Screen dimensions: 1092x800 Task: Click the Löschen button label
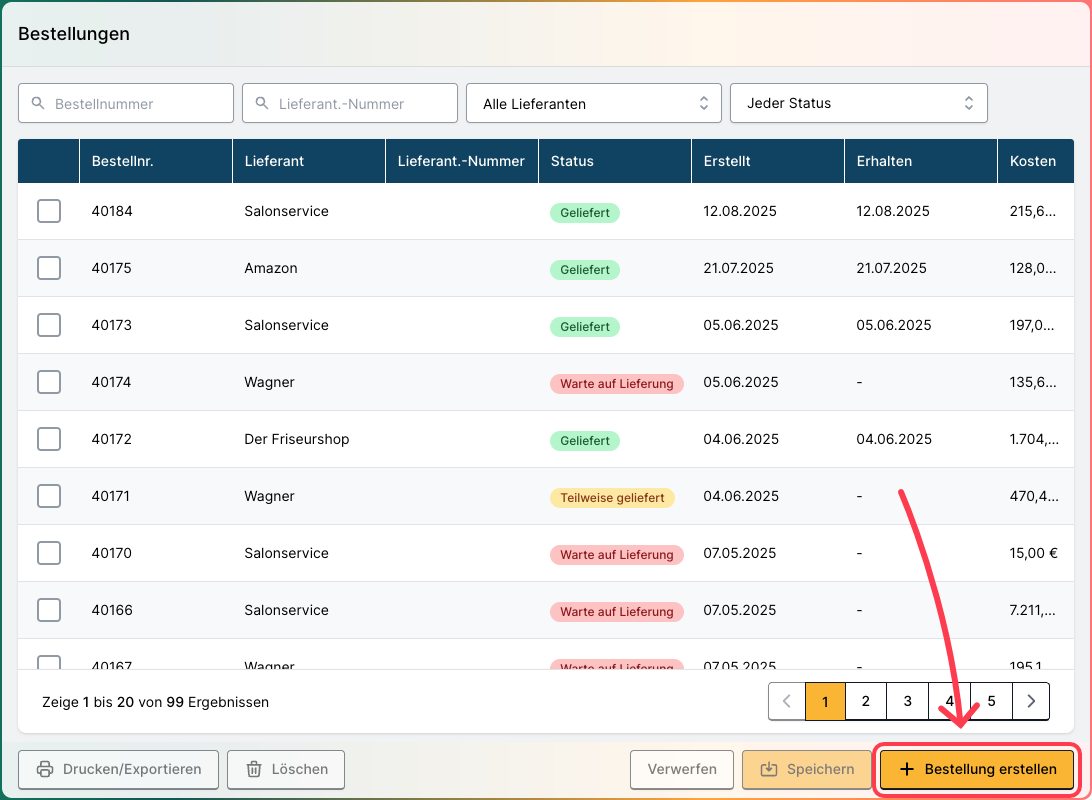[x=299, y=769]
